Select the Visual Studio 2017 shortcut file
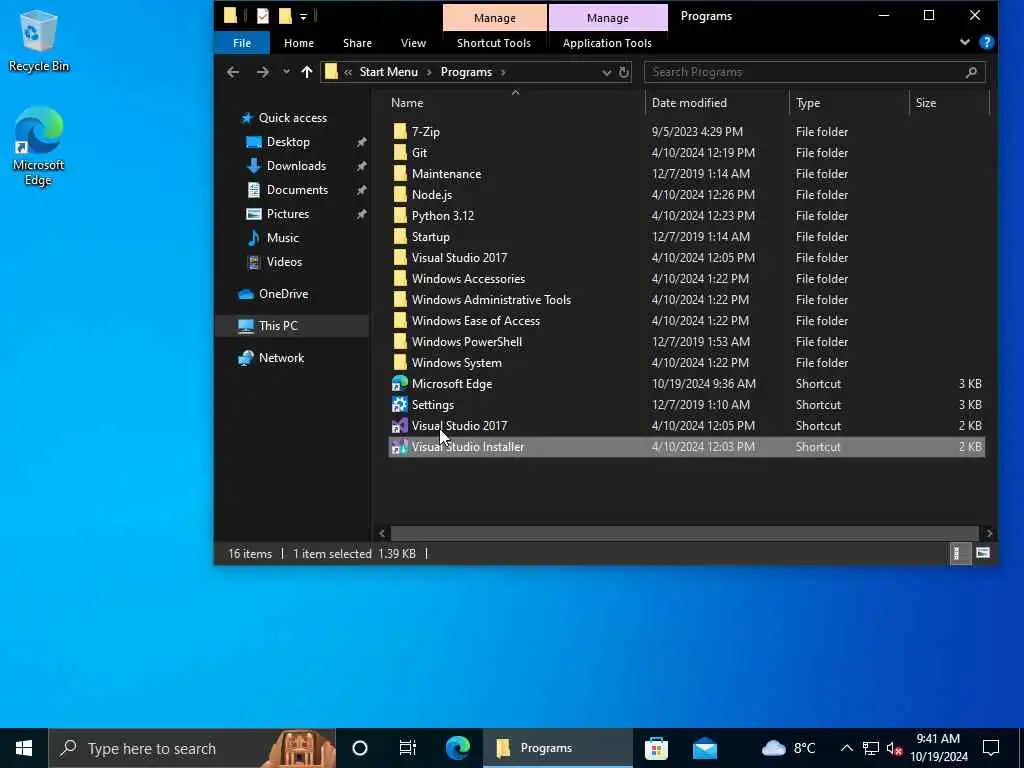Image resolution: width=1024 pixels, height=768 pixels. click(686, 426)
